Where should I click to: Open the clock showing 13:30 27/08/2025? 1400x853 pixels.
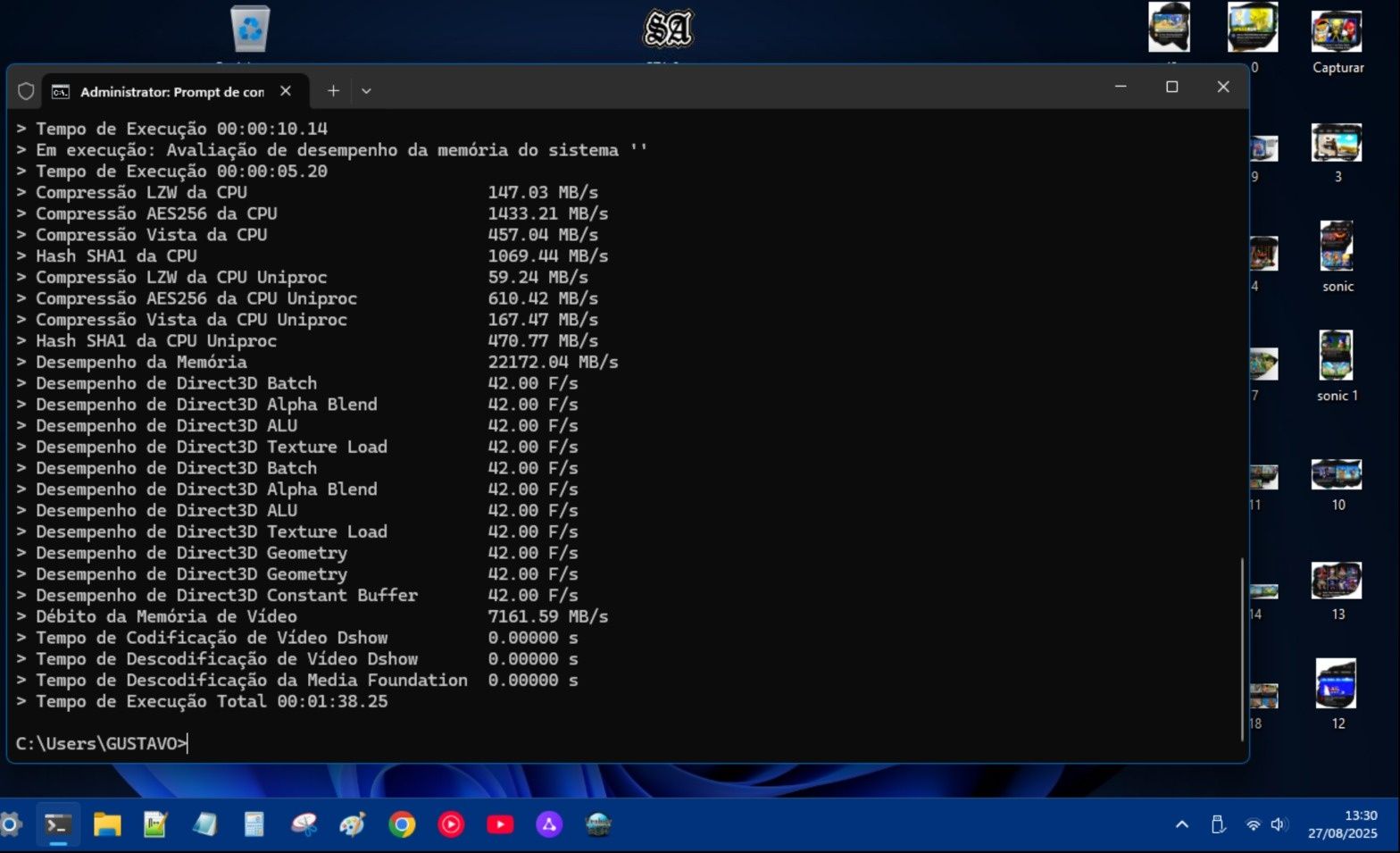coord(1343,824)
